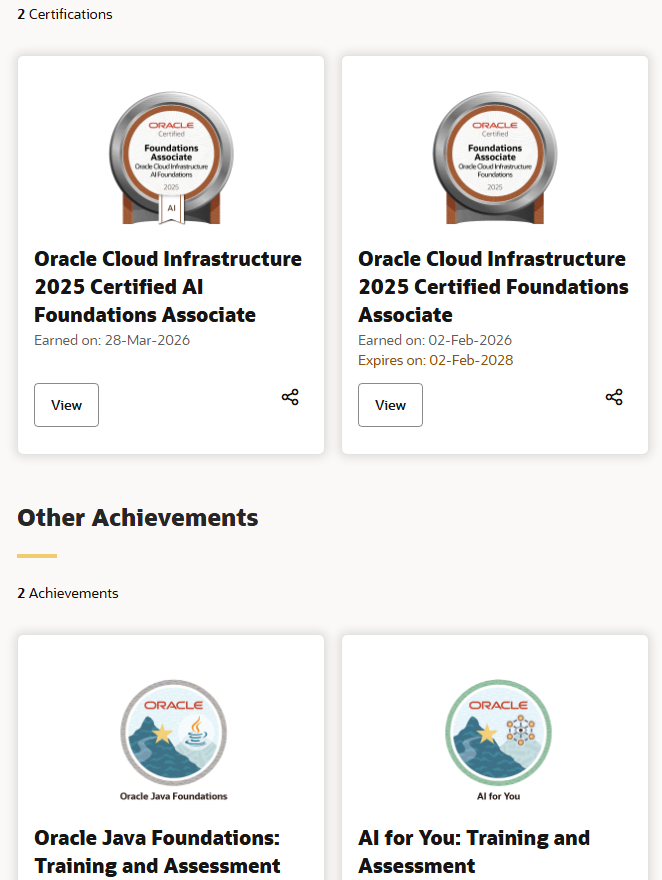Screen dimensions: 662x880
Task: View the 2025 Certified Foundations Associate certificate
Action: click(x=390, y=405)
